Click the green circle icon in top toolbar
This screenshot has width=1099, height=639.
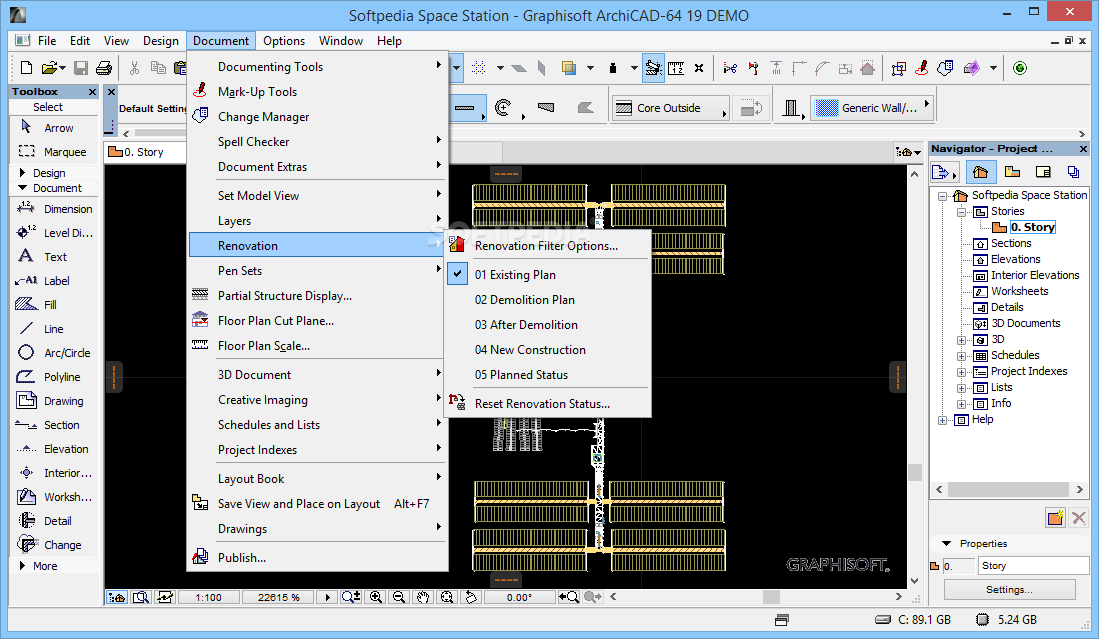[x=1020, y=68]
